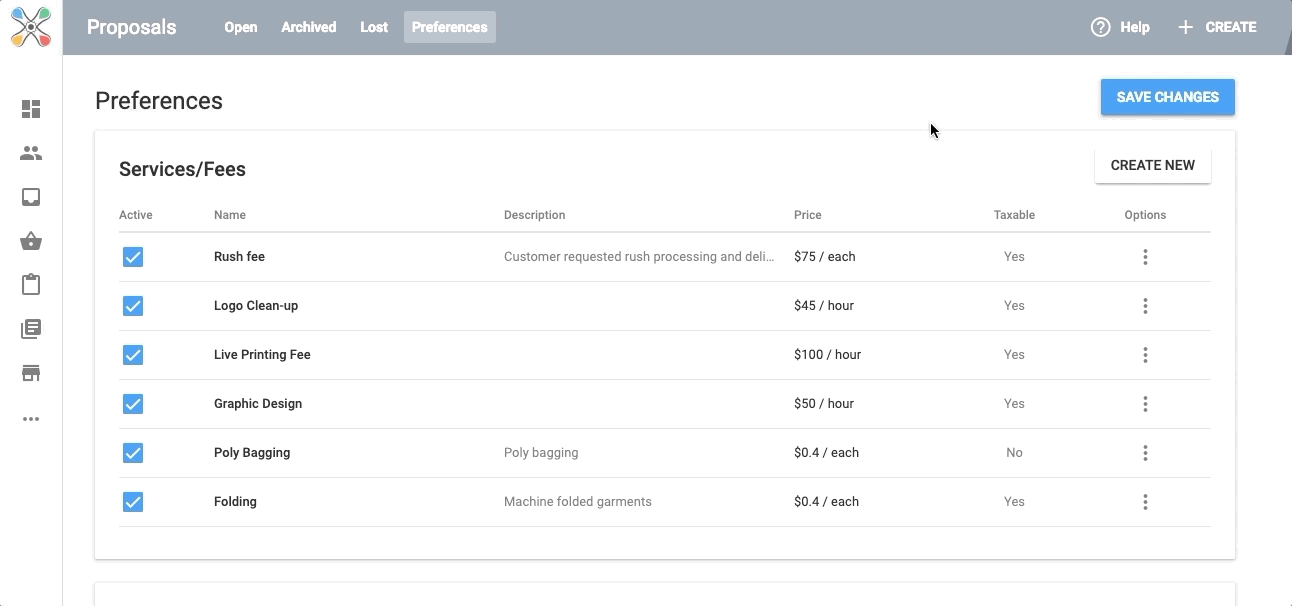Click the Help question mark icon

click(x=1100, y=27)
